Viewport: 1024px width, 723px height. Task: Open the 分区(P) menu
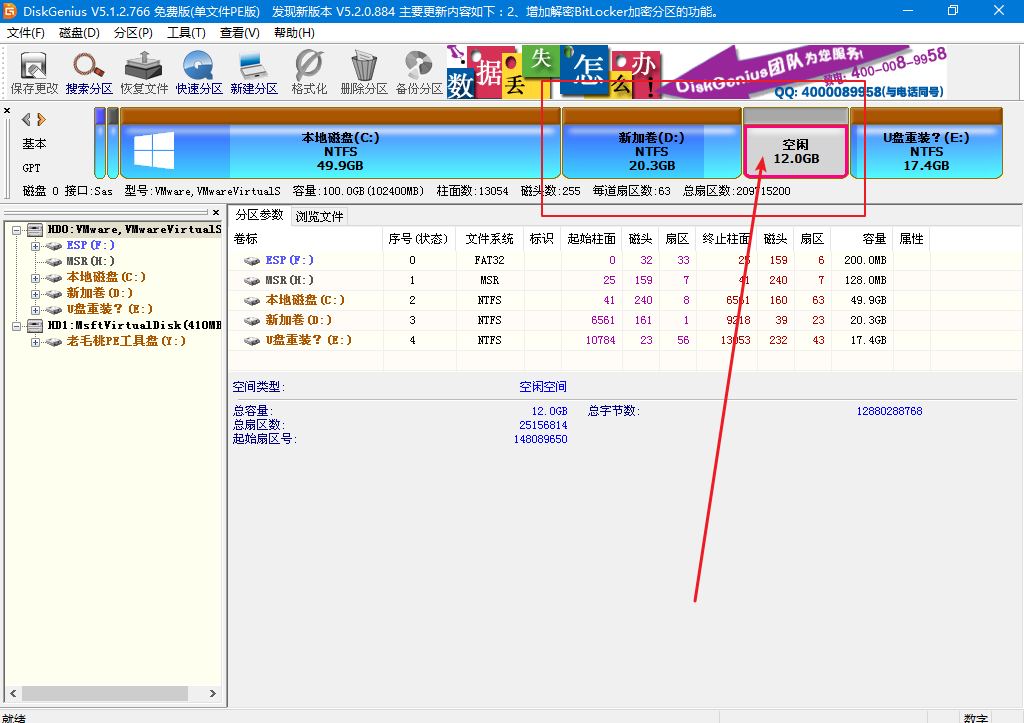click(x=133, y=33)
